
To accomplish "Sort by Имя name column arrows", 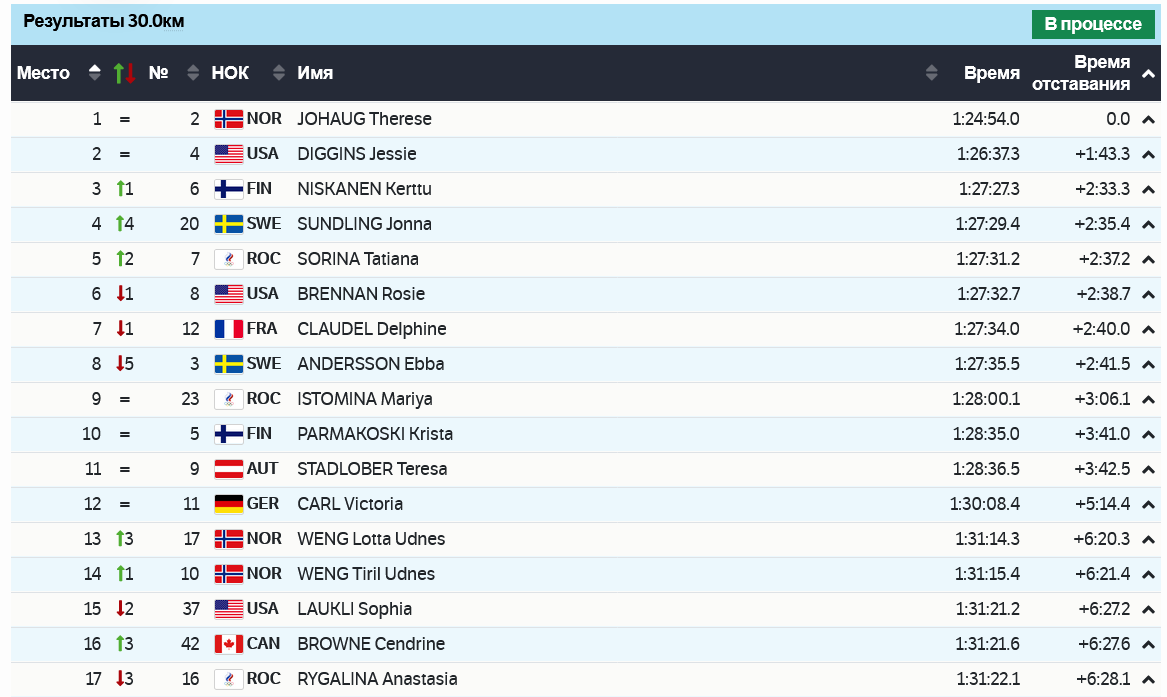I will 932,73.
